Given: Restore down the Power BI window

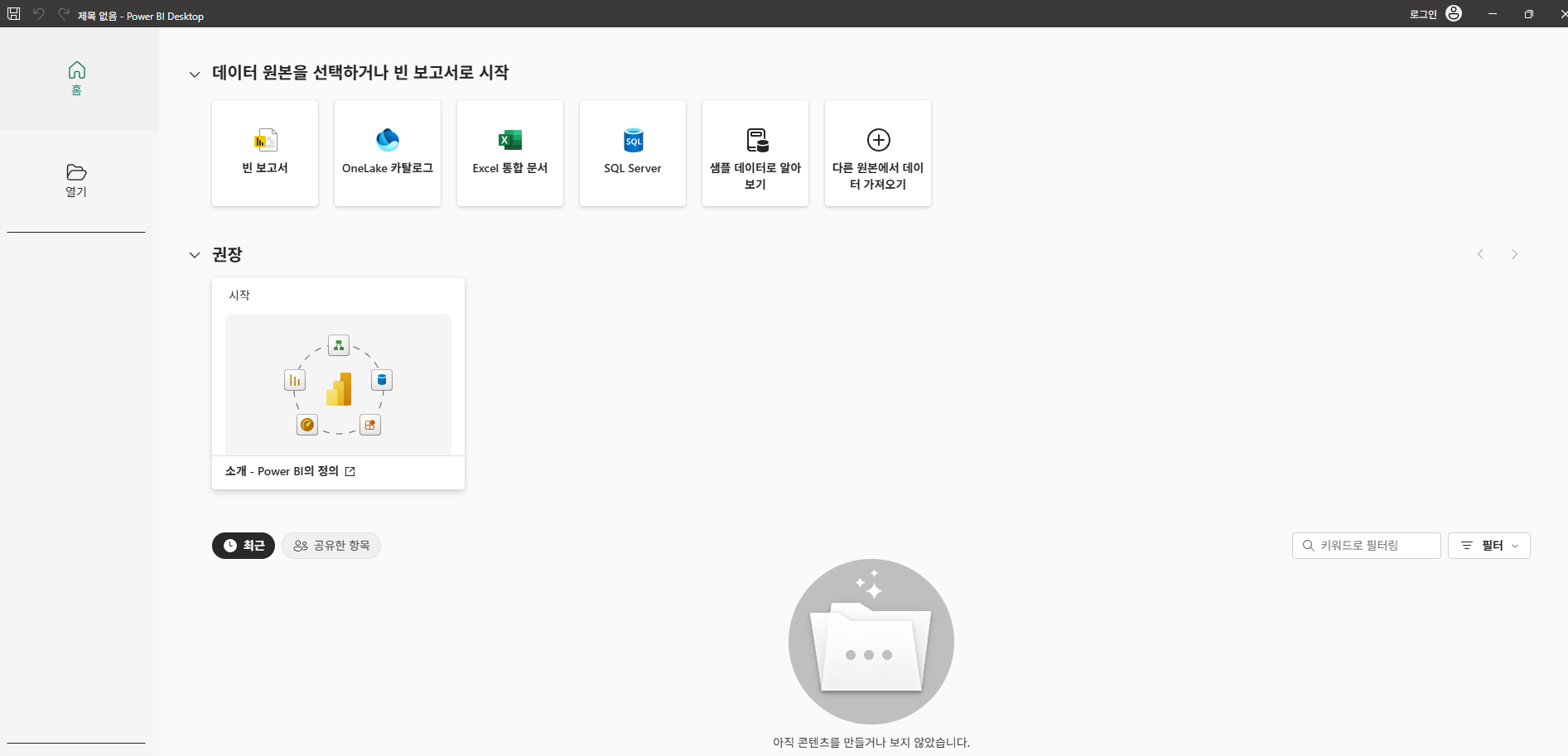Looking at the screenshot, I should (x=1528, y=14).
